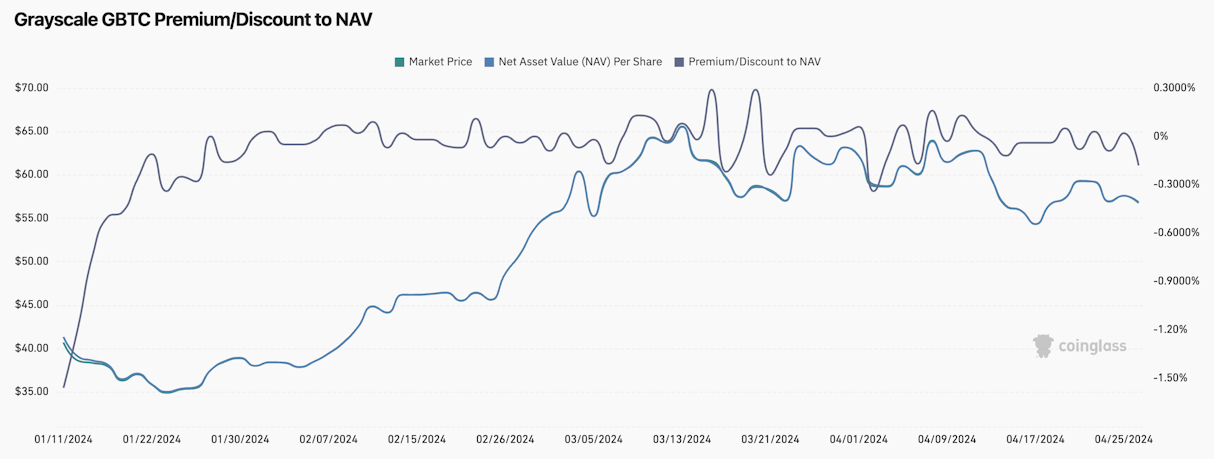Click the Premium/Discount to NAV legend swatch
This screenshot has width=1214, height=459.
680,62
